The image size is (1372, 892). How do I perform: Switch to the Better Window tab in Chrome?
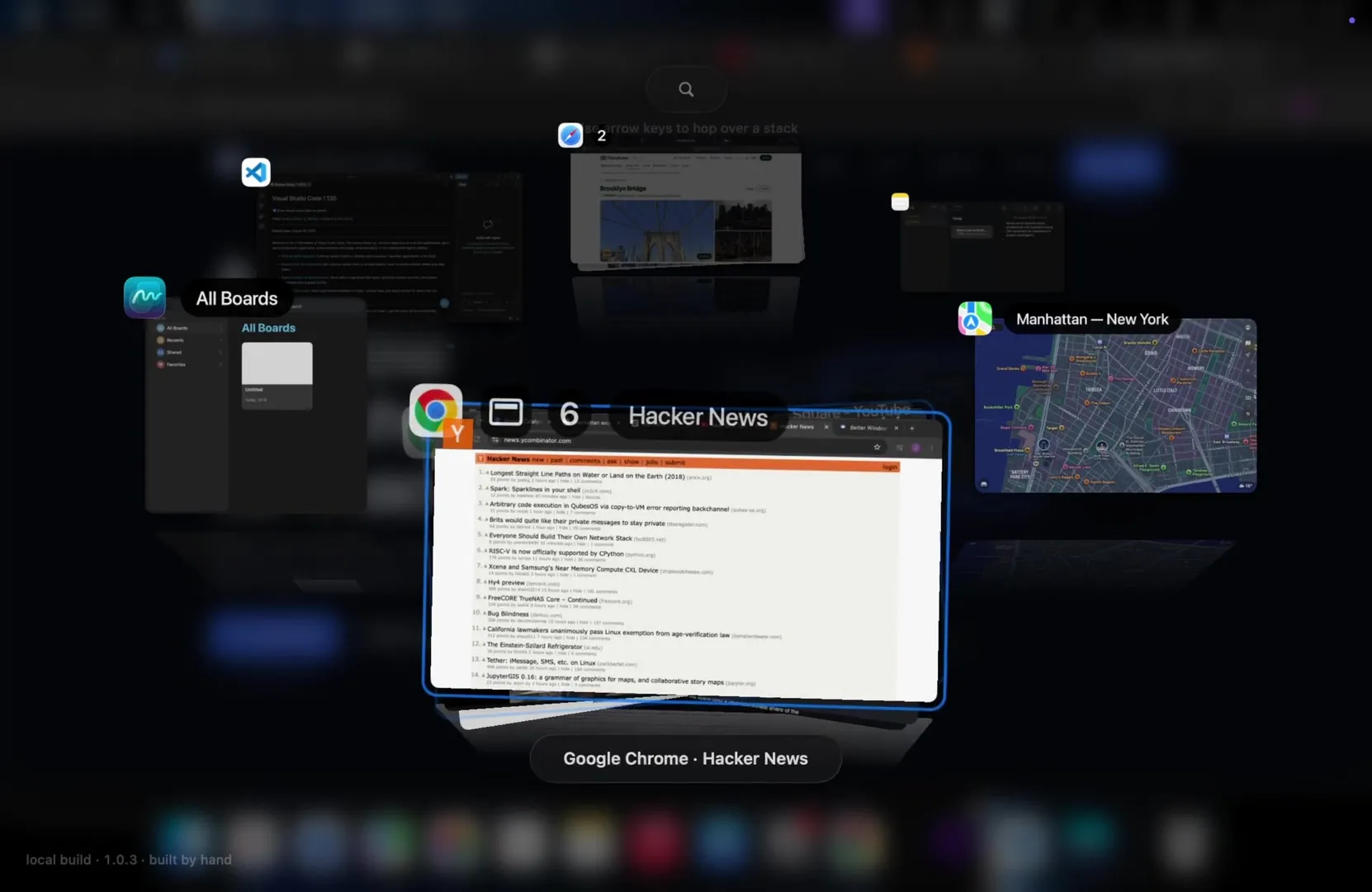click(x=868, y=428)
